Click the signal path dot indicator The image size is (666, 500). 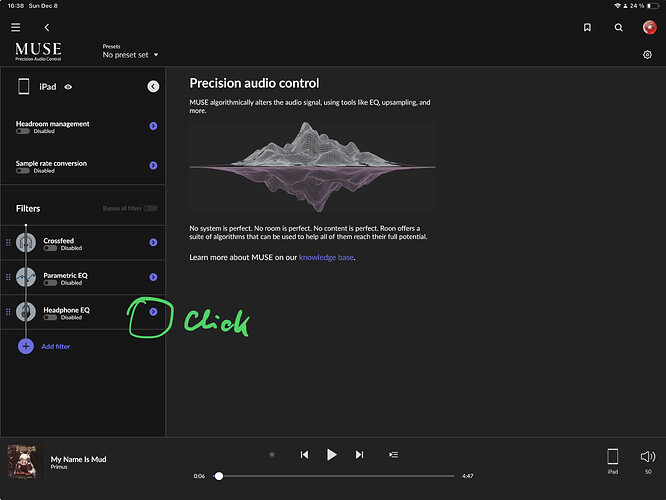272,455
